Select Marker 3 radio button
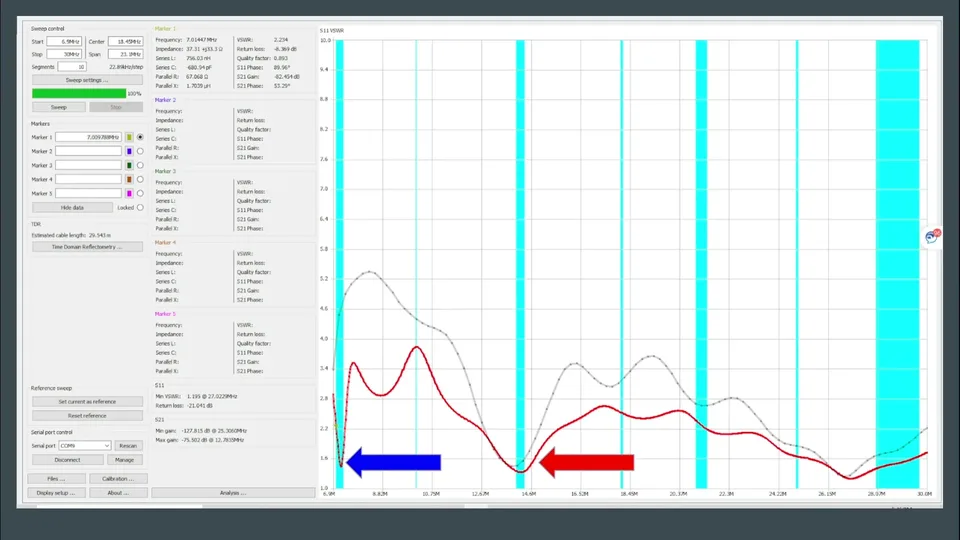This screenshot has height=540, width=960. pos(140,165)
